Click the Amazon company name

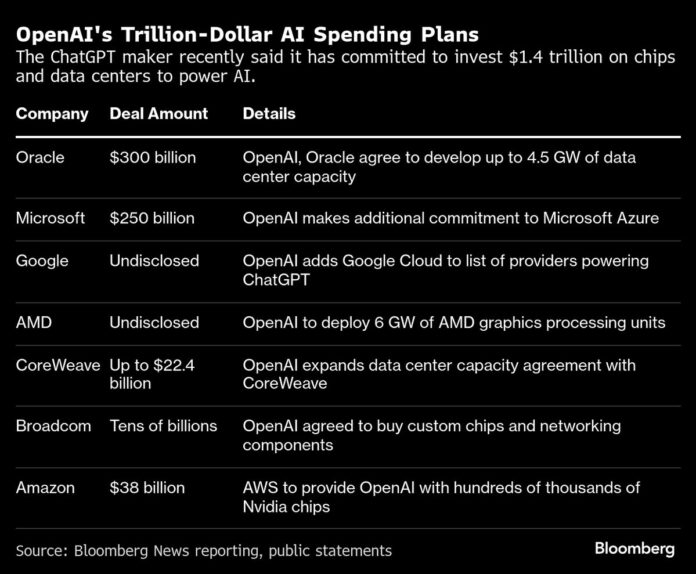(46, 487)
